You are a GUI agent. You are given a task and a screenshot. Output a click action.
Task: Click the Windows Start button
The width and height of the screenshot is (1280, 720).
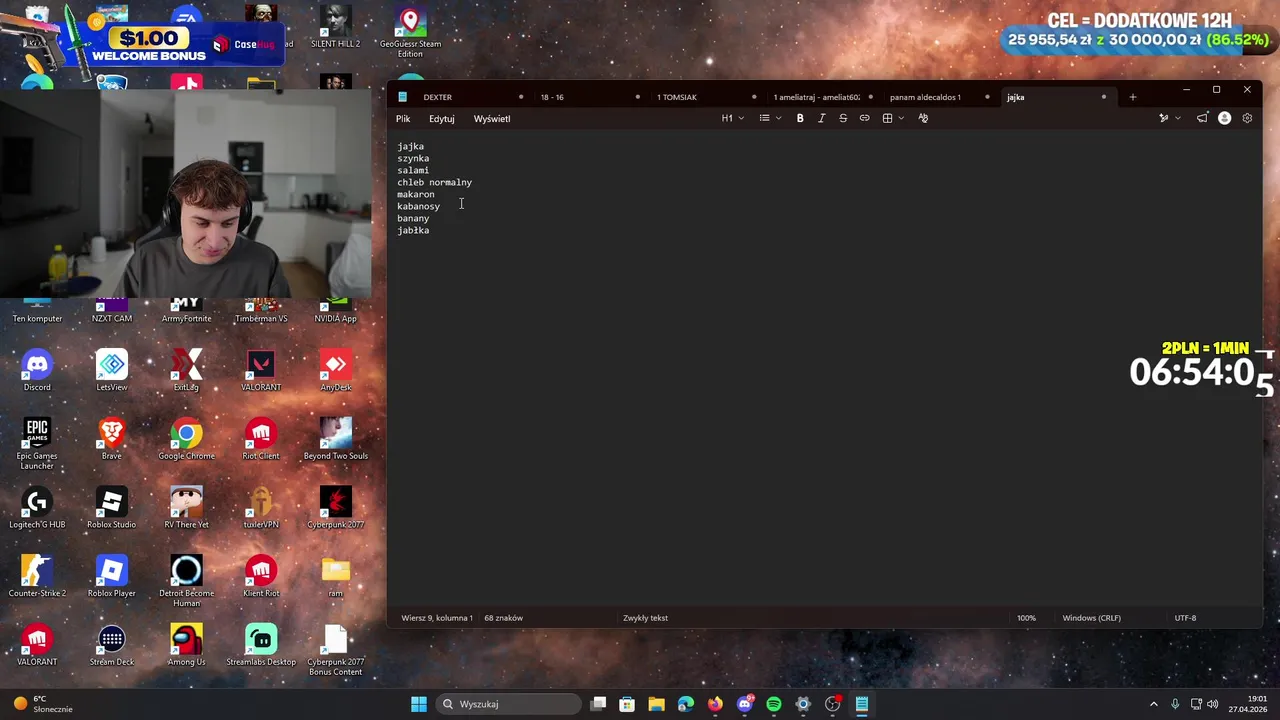point(419,704)
